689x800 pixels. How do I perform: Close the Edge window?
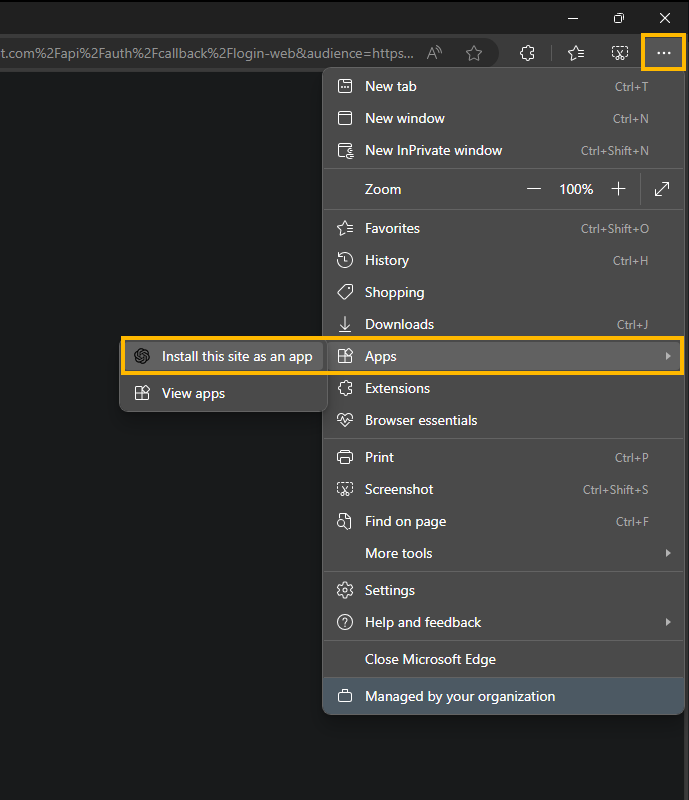pyautogui.click(x=665, y=18)
